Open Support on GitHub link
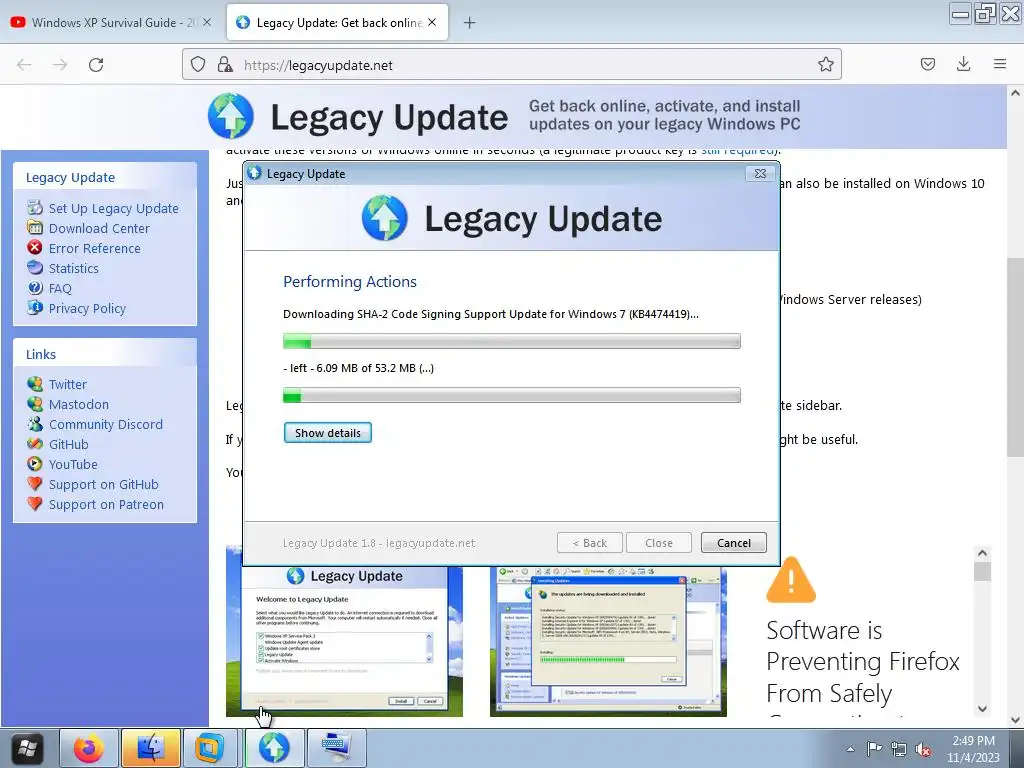 click(x=104, y=485)
